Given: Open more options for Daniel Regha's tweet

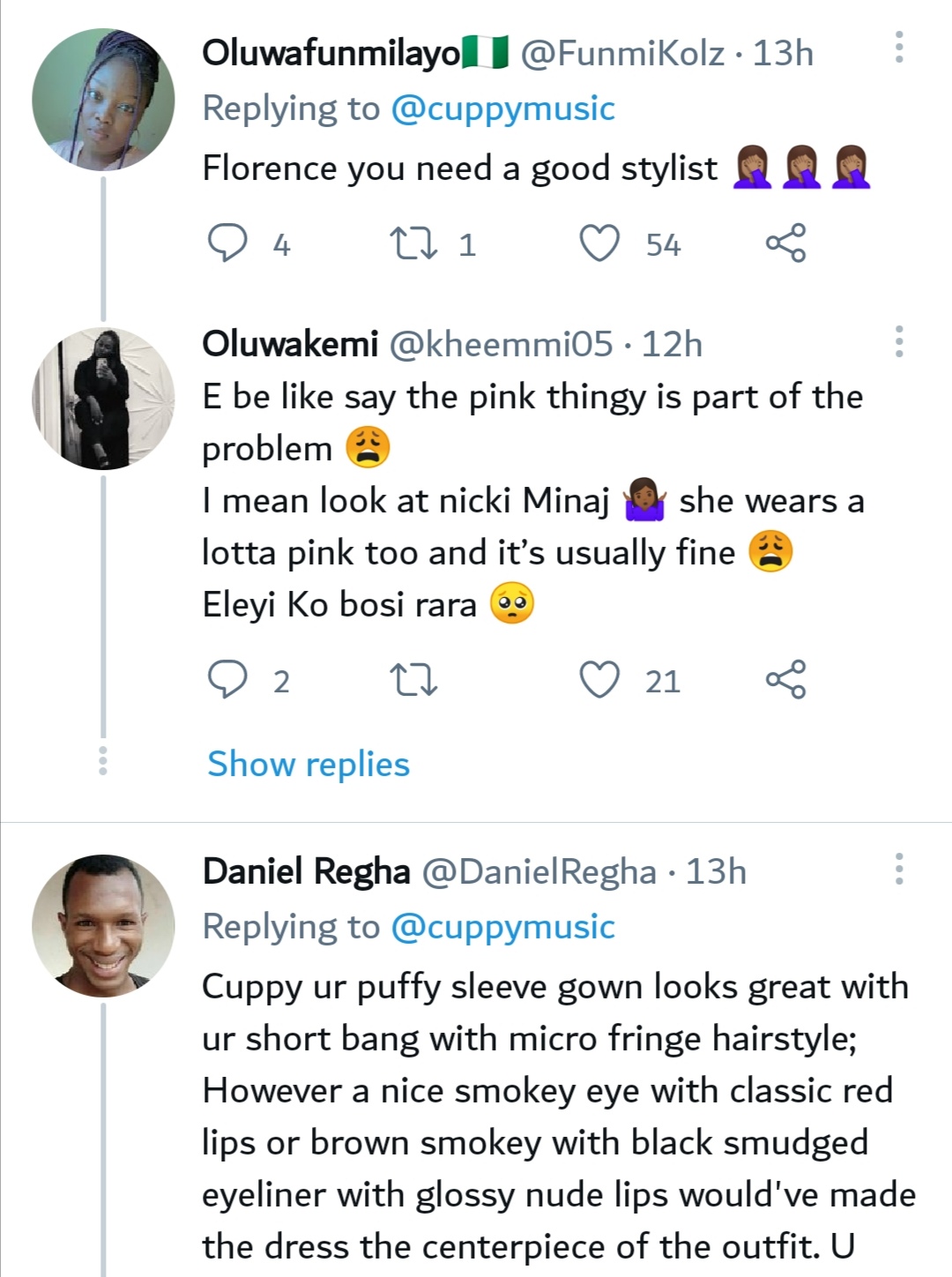Looking at the screenshot, I should pos(898,869).
